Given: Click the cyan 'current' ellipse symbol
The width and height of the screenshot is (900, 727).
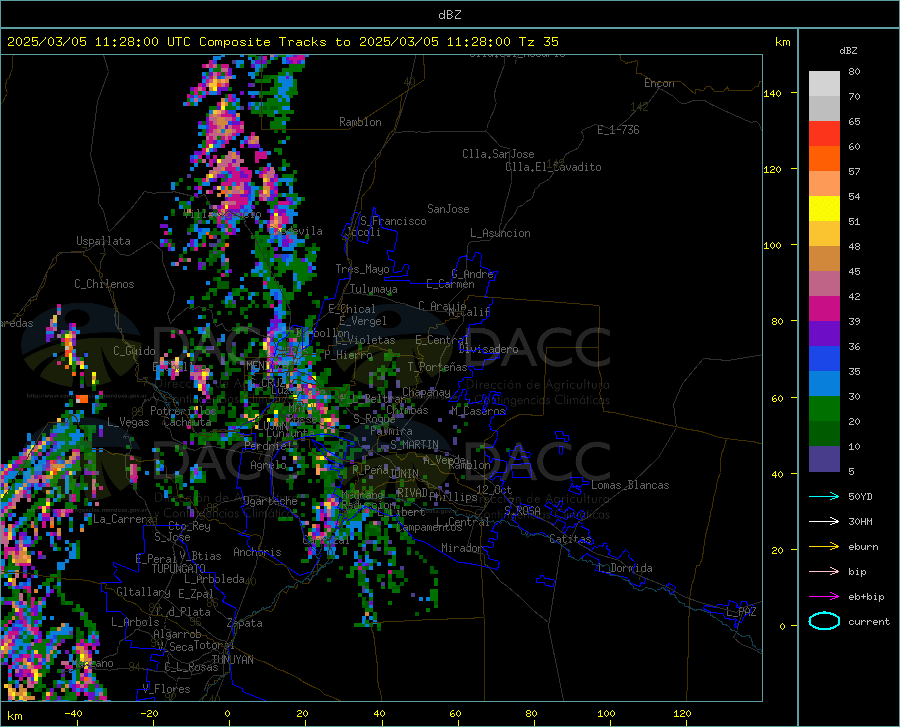Looking at the screenshot, I should click(x=824, y=621).
